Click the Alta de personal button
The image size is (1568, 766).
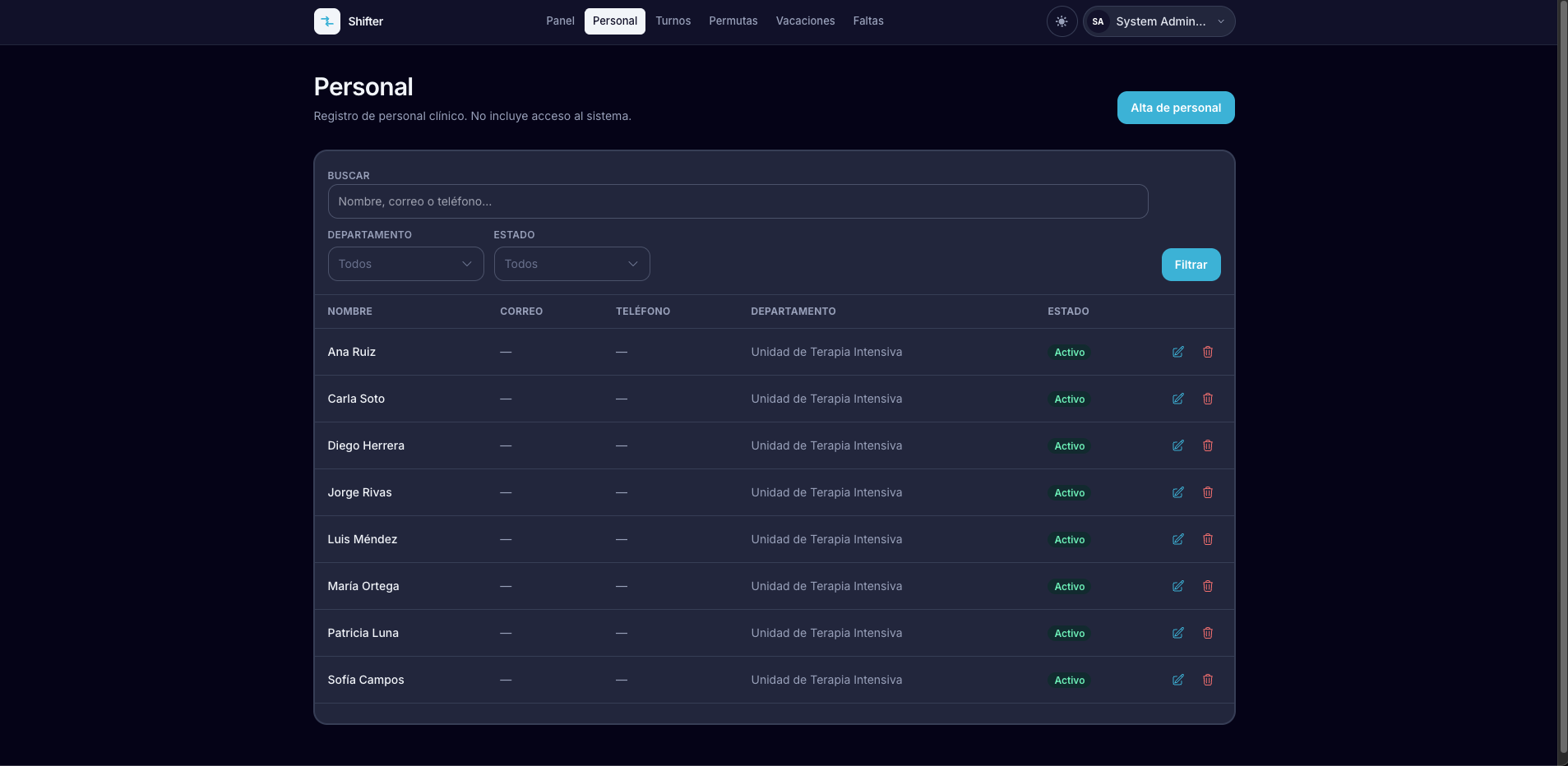pyautogui.click(x=1176, y=108)
